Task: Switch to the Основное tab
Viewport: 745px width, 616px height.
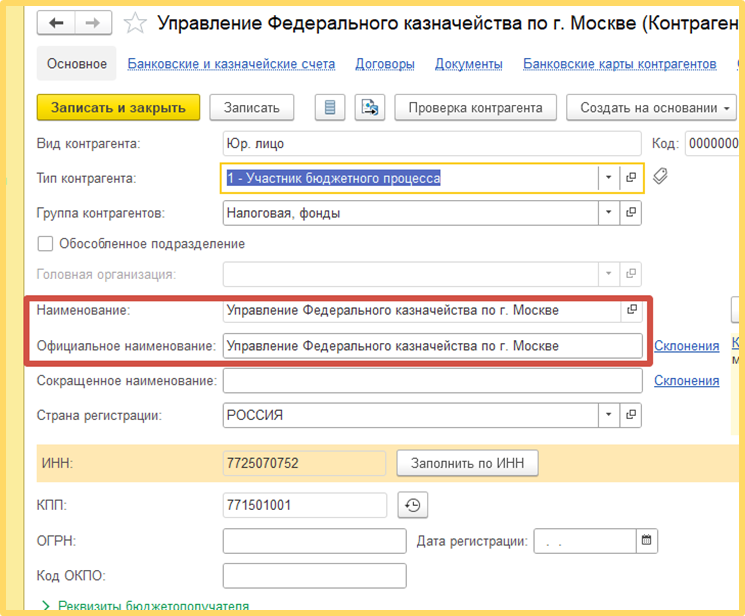Action: tap(76, 64)
